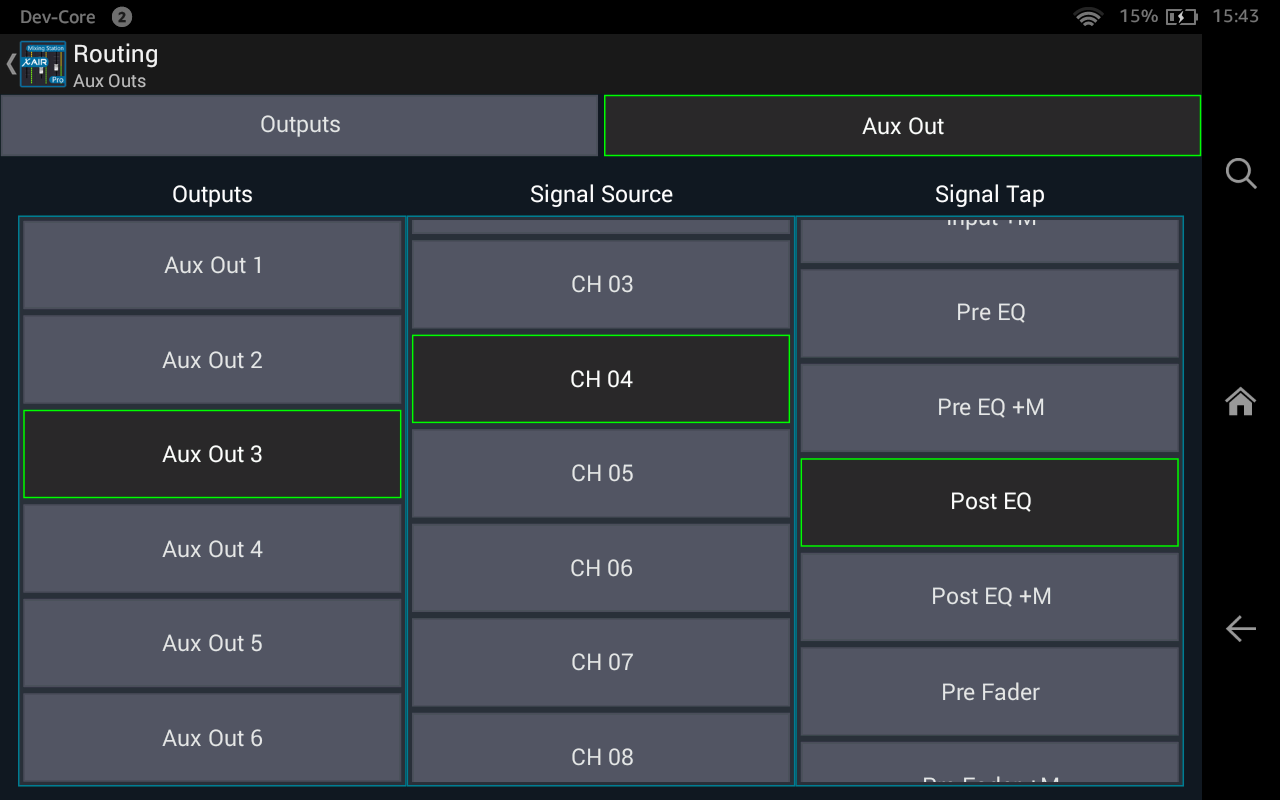Set signal tap to Post EQ +M
Image resolution: width=1280 pixels, height=800 pixels.
pyautogui.click(x=990, y=596)
